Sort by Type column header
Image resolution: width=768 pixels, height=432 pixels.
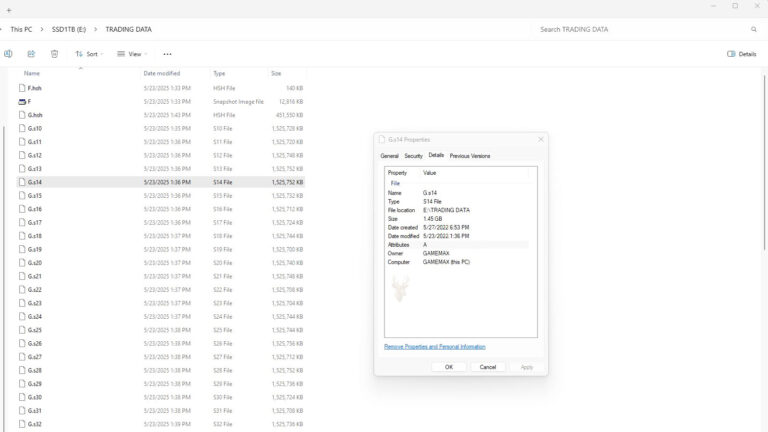219,73
